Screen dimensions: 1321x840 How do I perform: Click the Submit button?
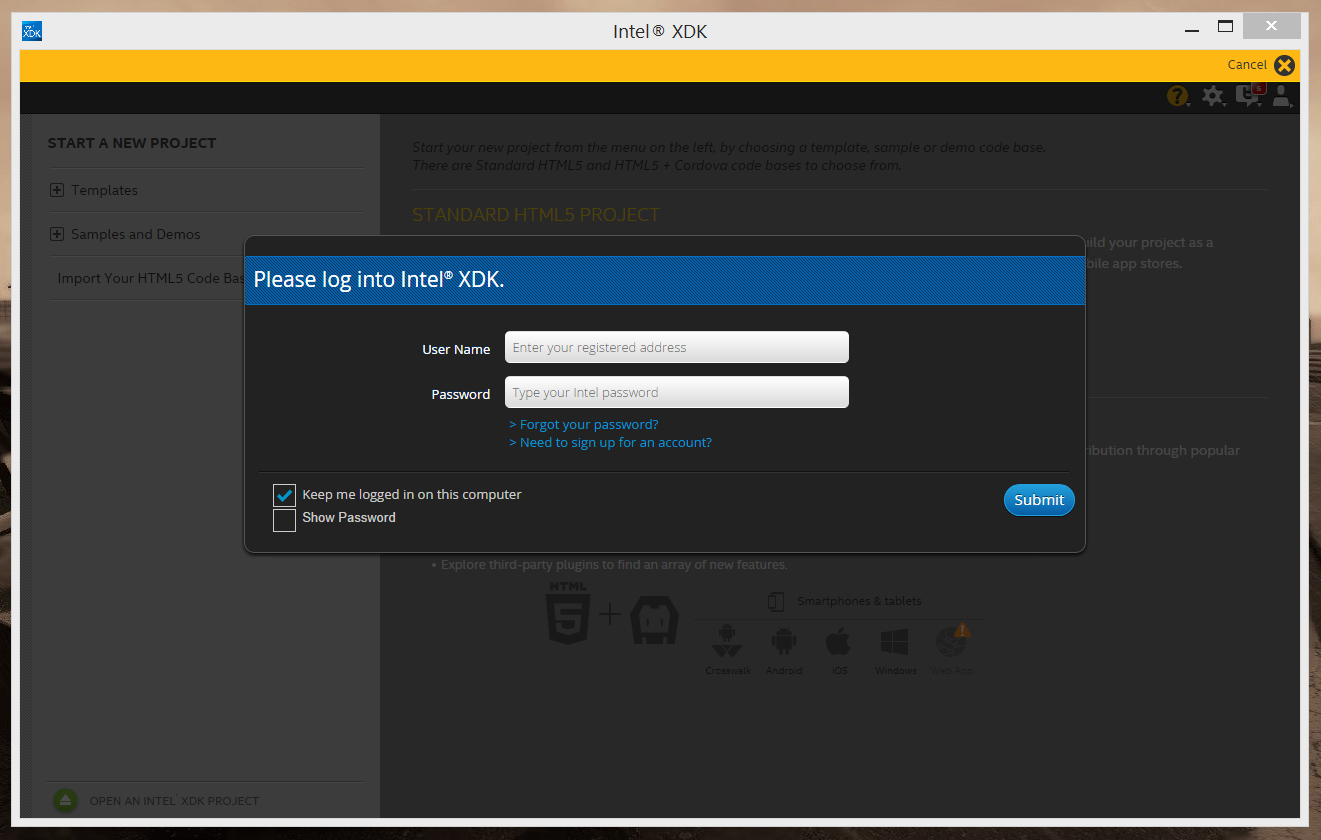tap(1039, 500)
